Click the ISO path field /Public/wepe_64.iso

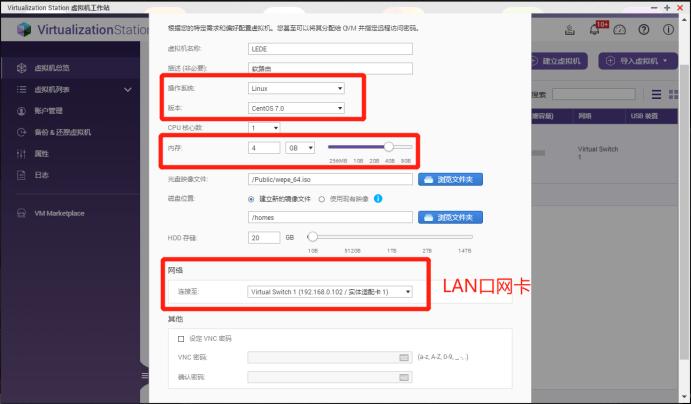[x=330, y=179]
